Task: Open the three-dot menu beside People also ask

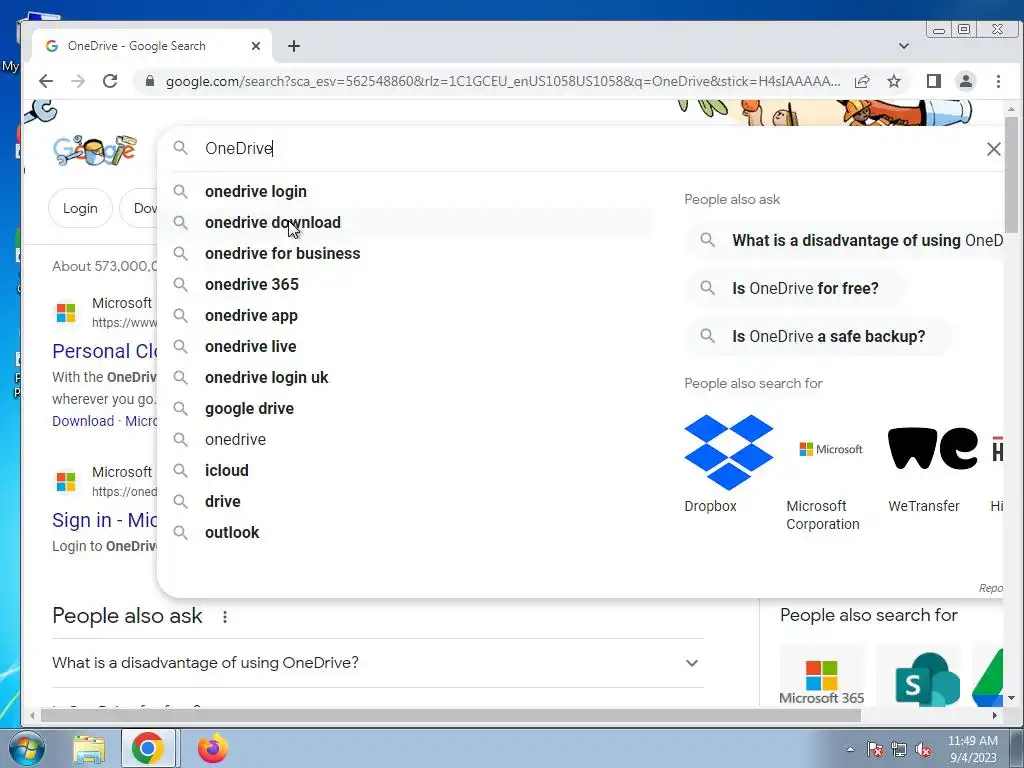Action: click(225, 616)
